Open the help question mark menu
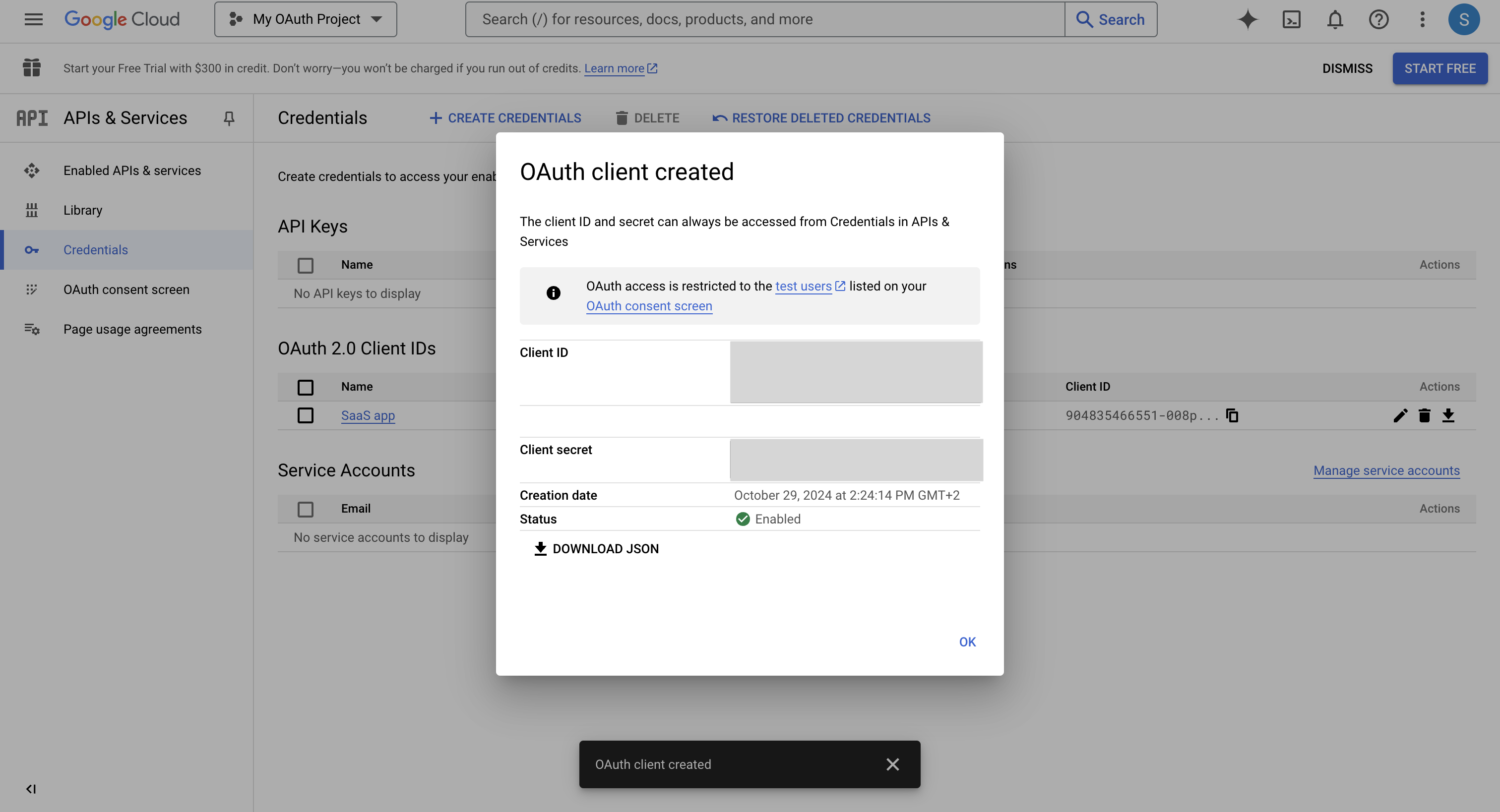This screenshot has width=1500, height=812. tap(1378, 19)
